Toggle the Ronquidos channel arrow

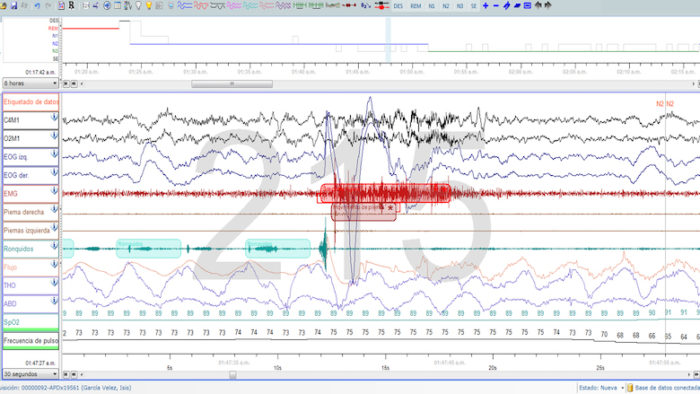click(x=54, y=246)
